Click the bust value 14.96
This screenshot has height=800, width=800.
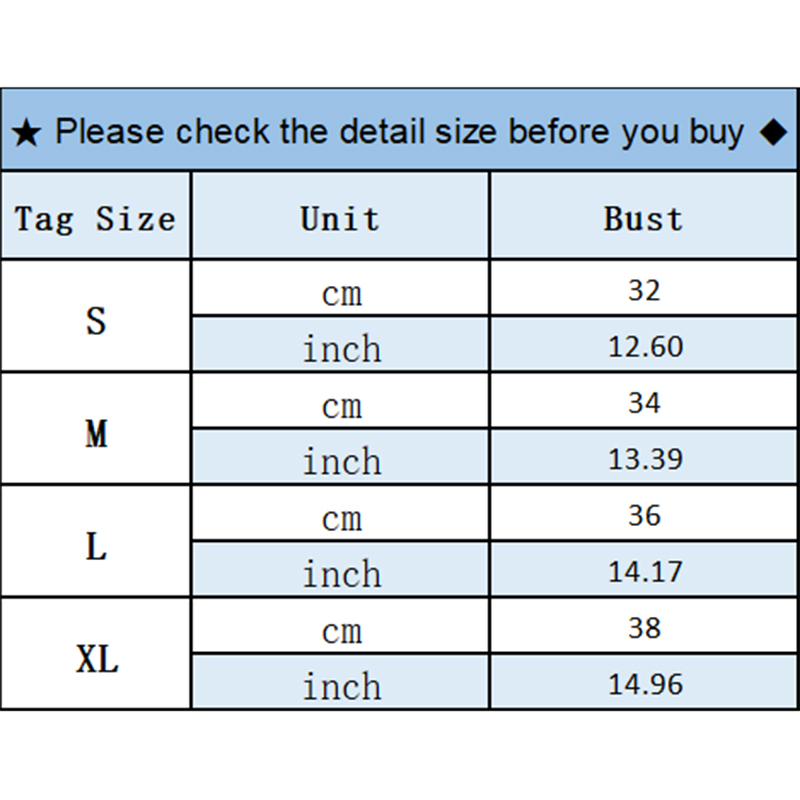[645, 684]
